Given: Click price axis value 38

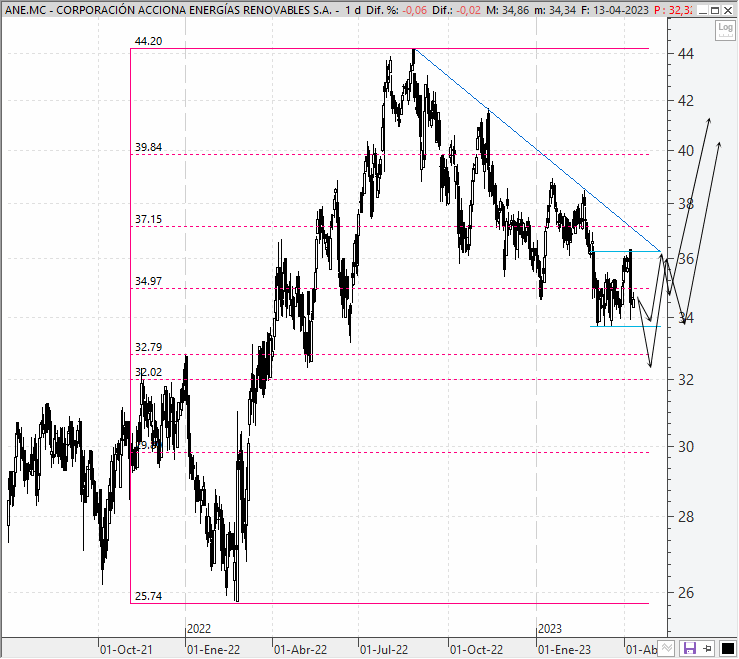Looking at the screenshot, I should (x=686, y=204).
